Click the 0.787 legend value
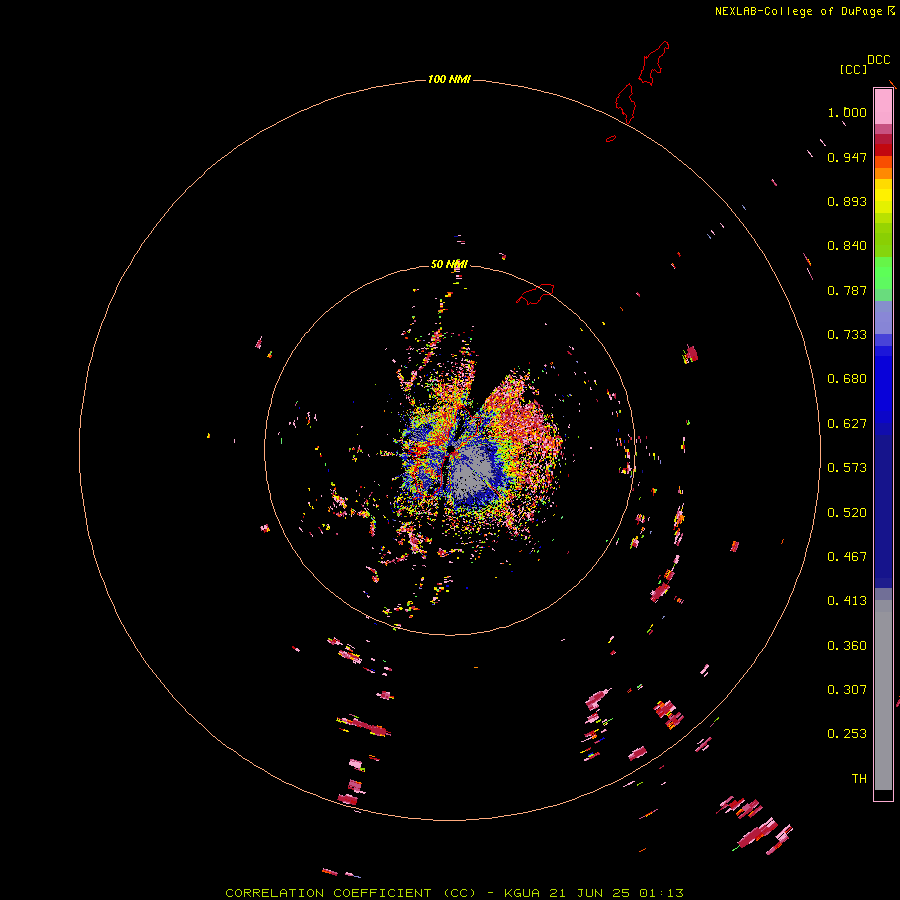Image resolution: width=900 pixels, height=900 pixels. (847, 290)
